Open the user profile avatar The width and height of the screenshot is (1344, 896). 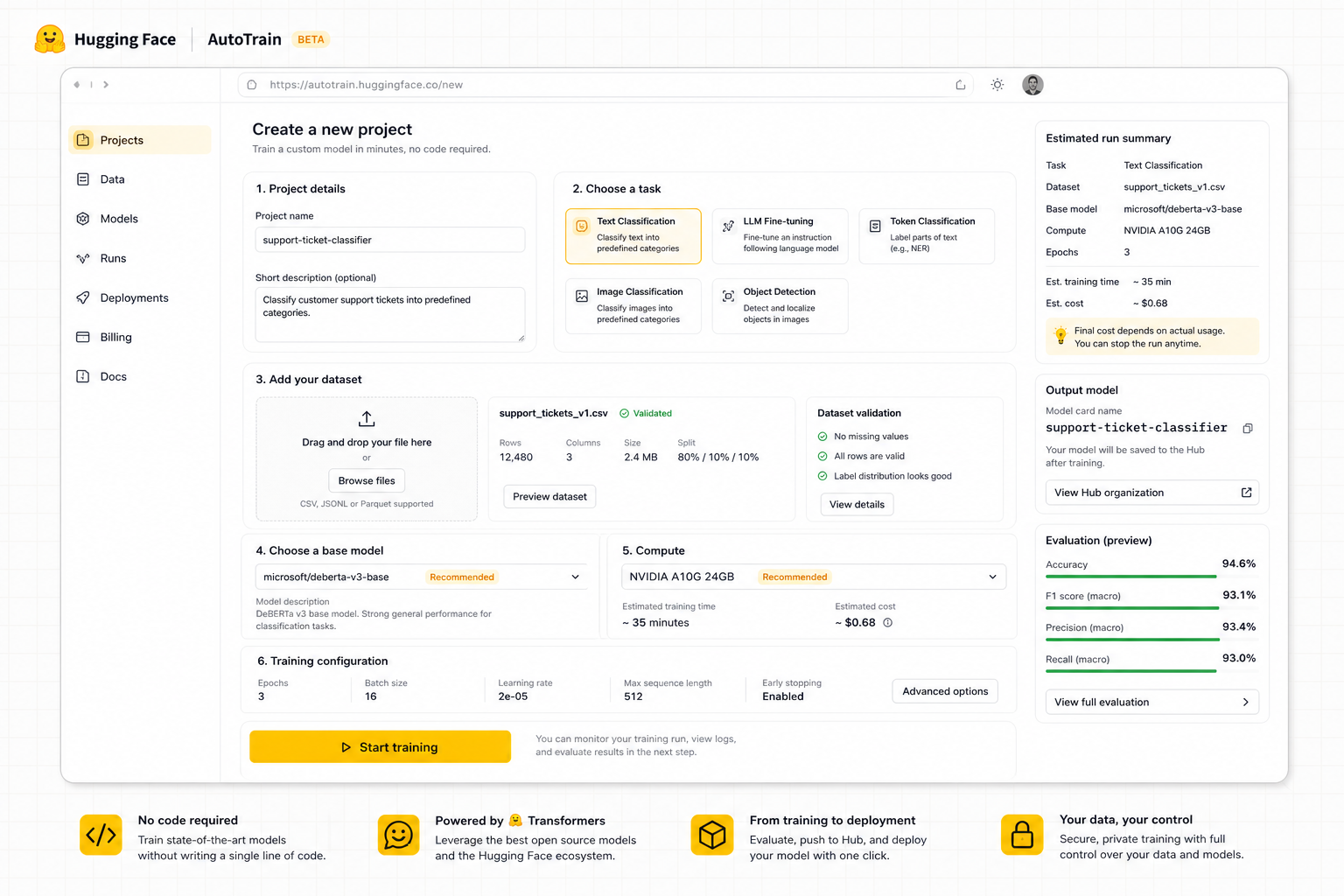[x=1032, y=85]
